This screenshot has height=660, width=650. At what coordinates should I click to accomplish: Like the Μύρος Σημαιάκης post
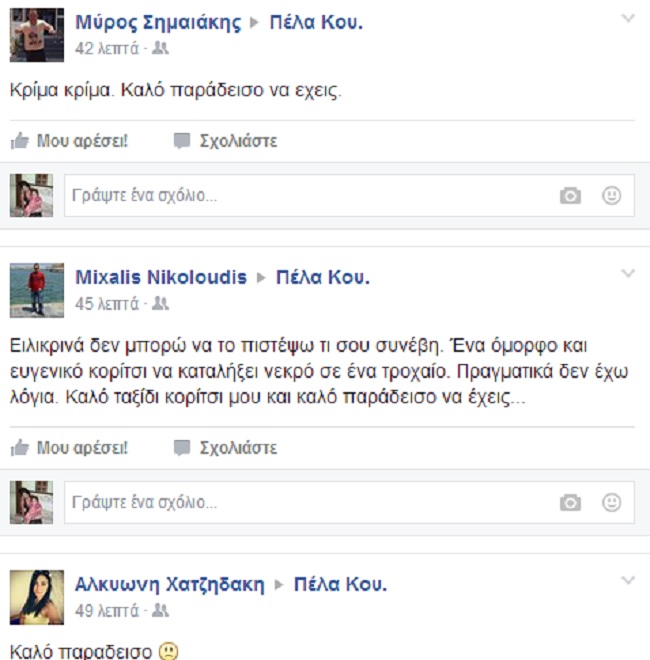pyautogui.click(x=69, y=141)
